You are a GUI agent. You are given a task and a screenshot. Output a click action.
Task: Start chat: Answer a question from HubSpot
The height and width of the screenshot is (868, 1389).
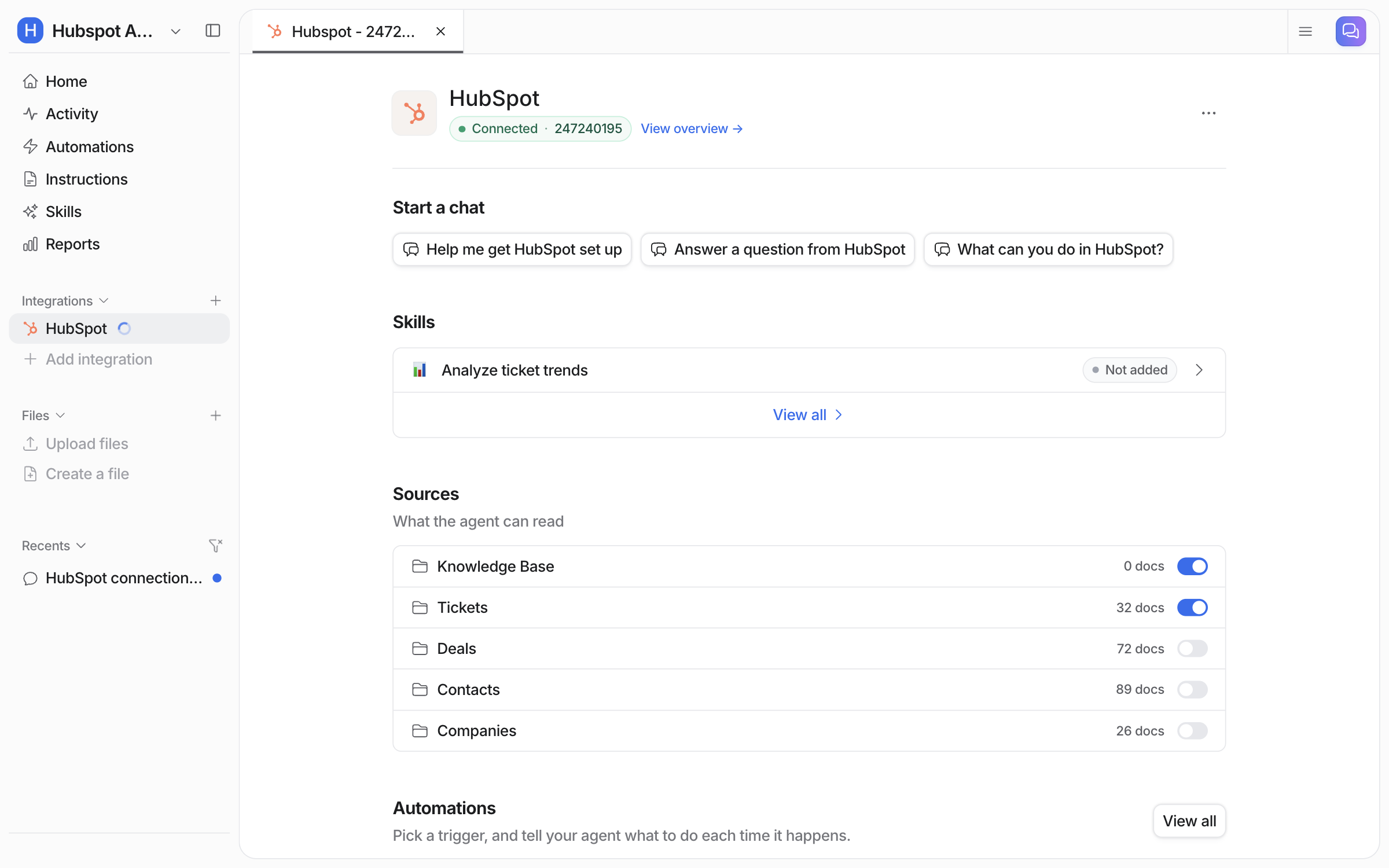(778, 249)
